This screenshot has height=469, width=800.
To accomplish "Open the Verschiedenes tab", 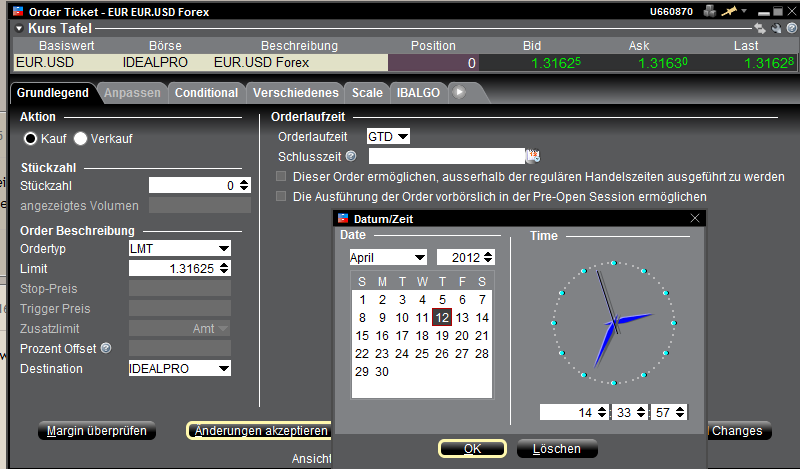I will [296, 92].
